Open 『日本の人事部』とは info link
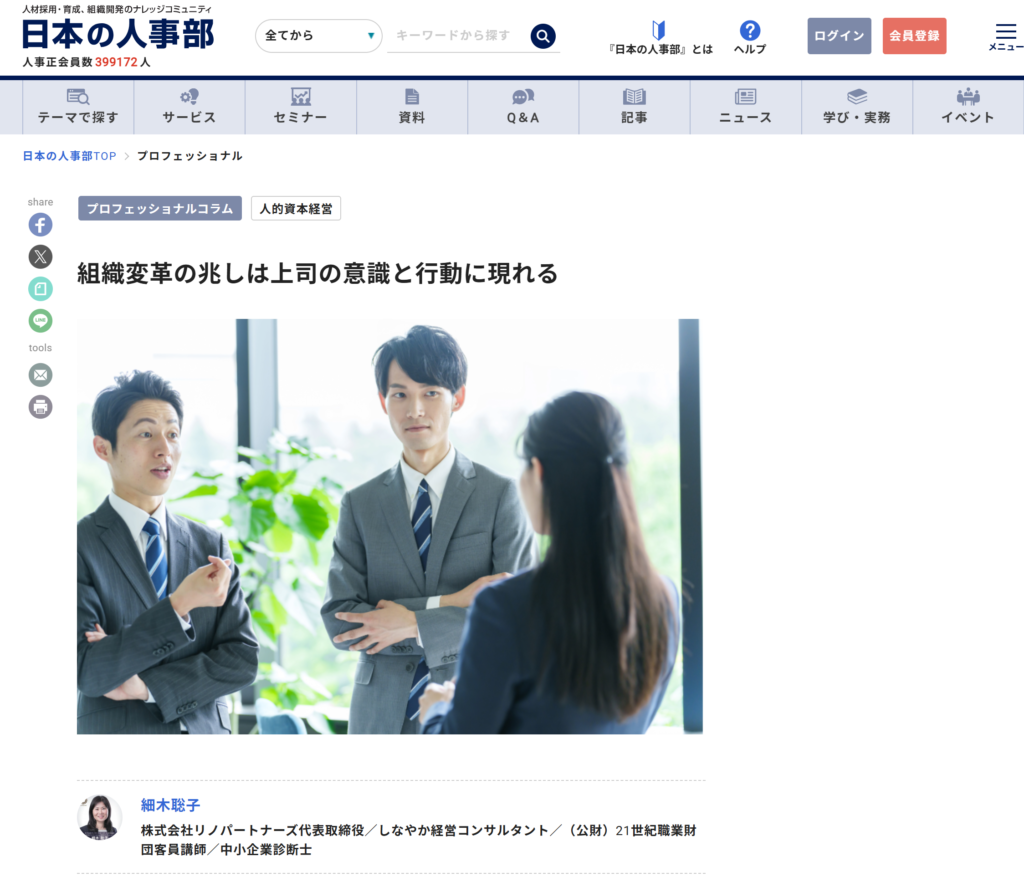 click(x=660, y=37)
